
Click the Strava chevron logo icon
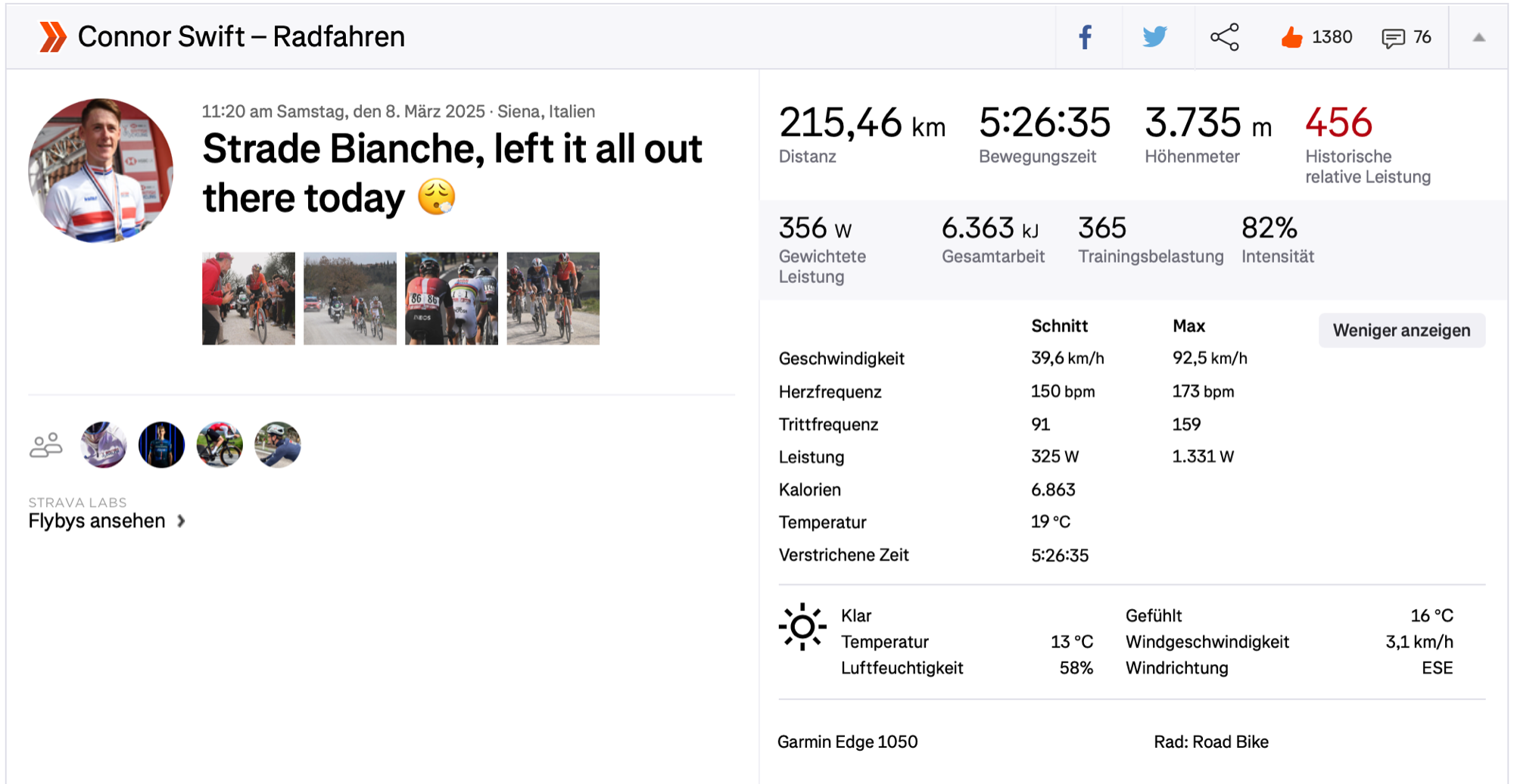point(52,37)
